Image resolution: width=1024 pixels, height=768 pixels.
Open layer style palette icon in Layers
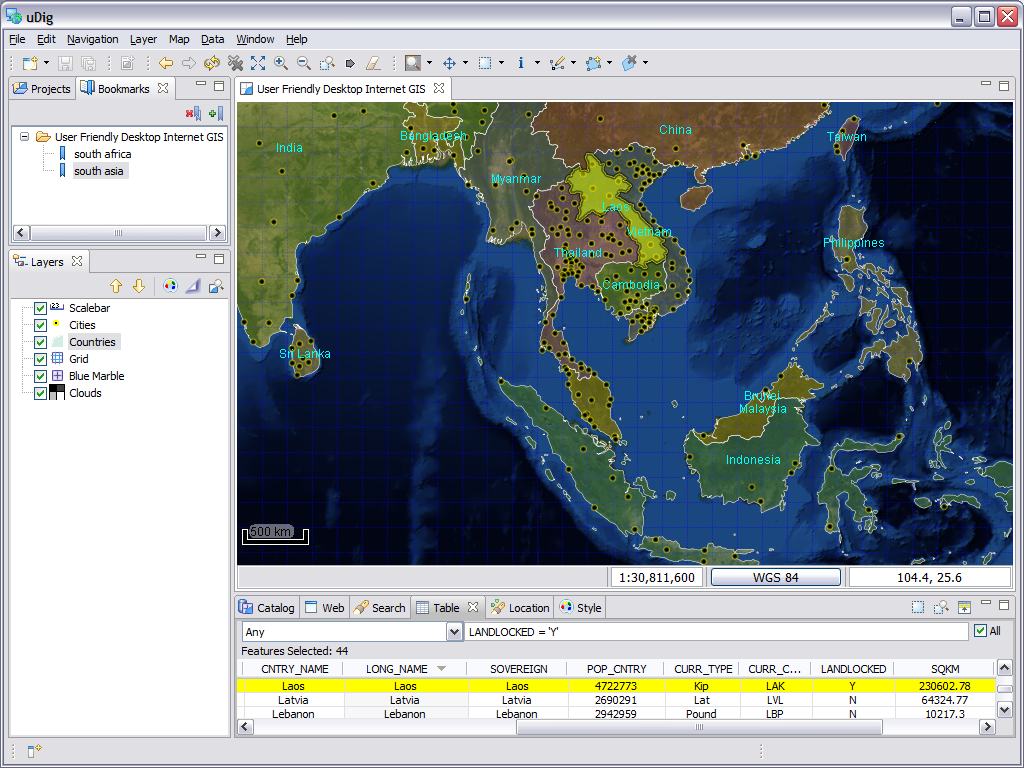tap(171, 286)
